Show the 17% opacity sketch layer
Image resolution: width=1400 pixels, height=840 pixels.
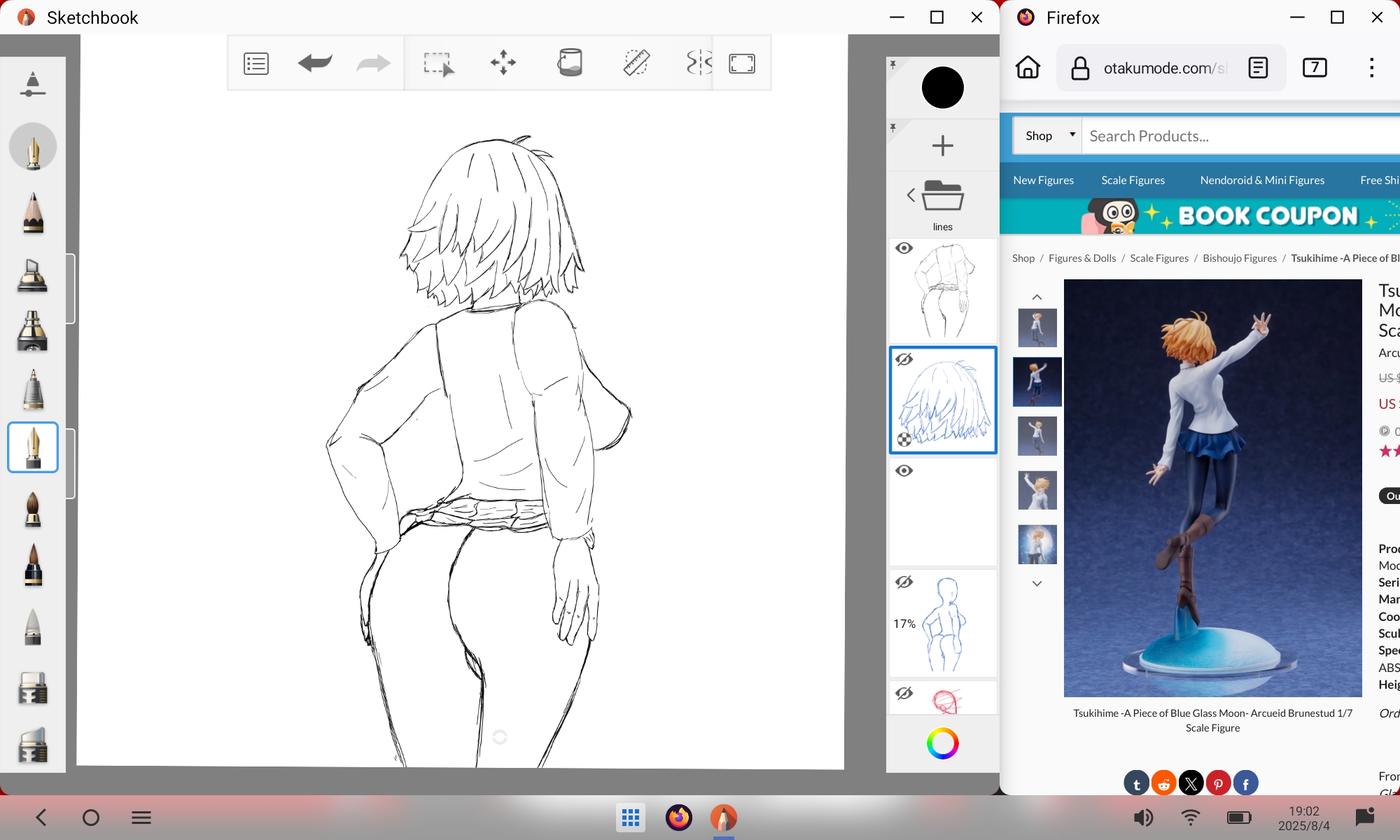[904, 582]
